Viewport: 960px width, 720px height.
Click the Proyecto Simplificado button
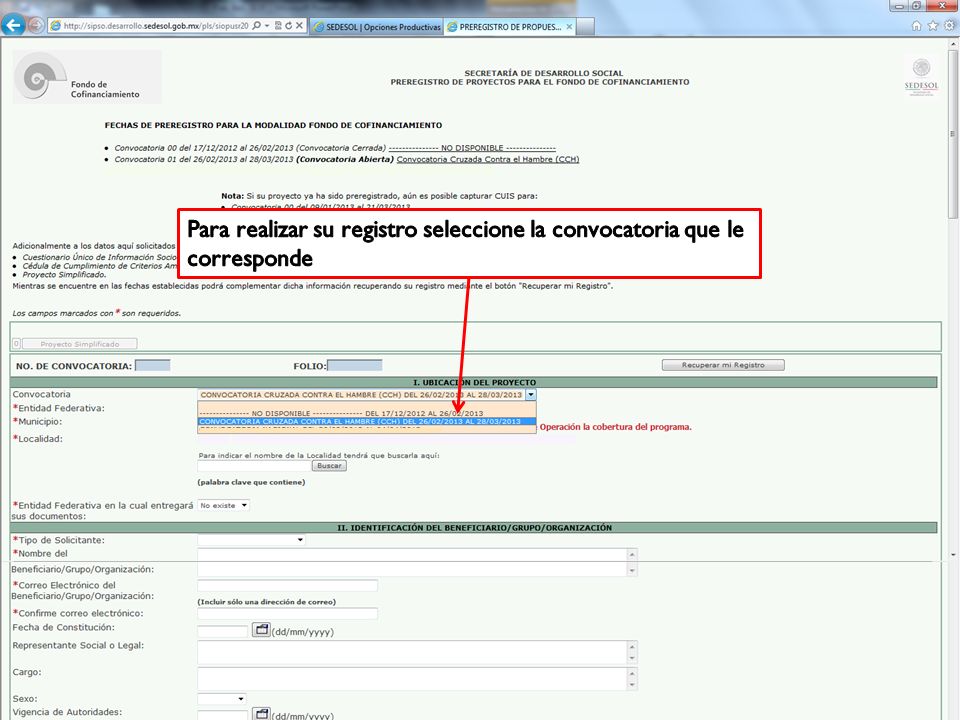pos(80,344)
